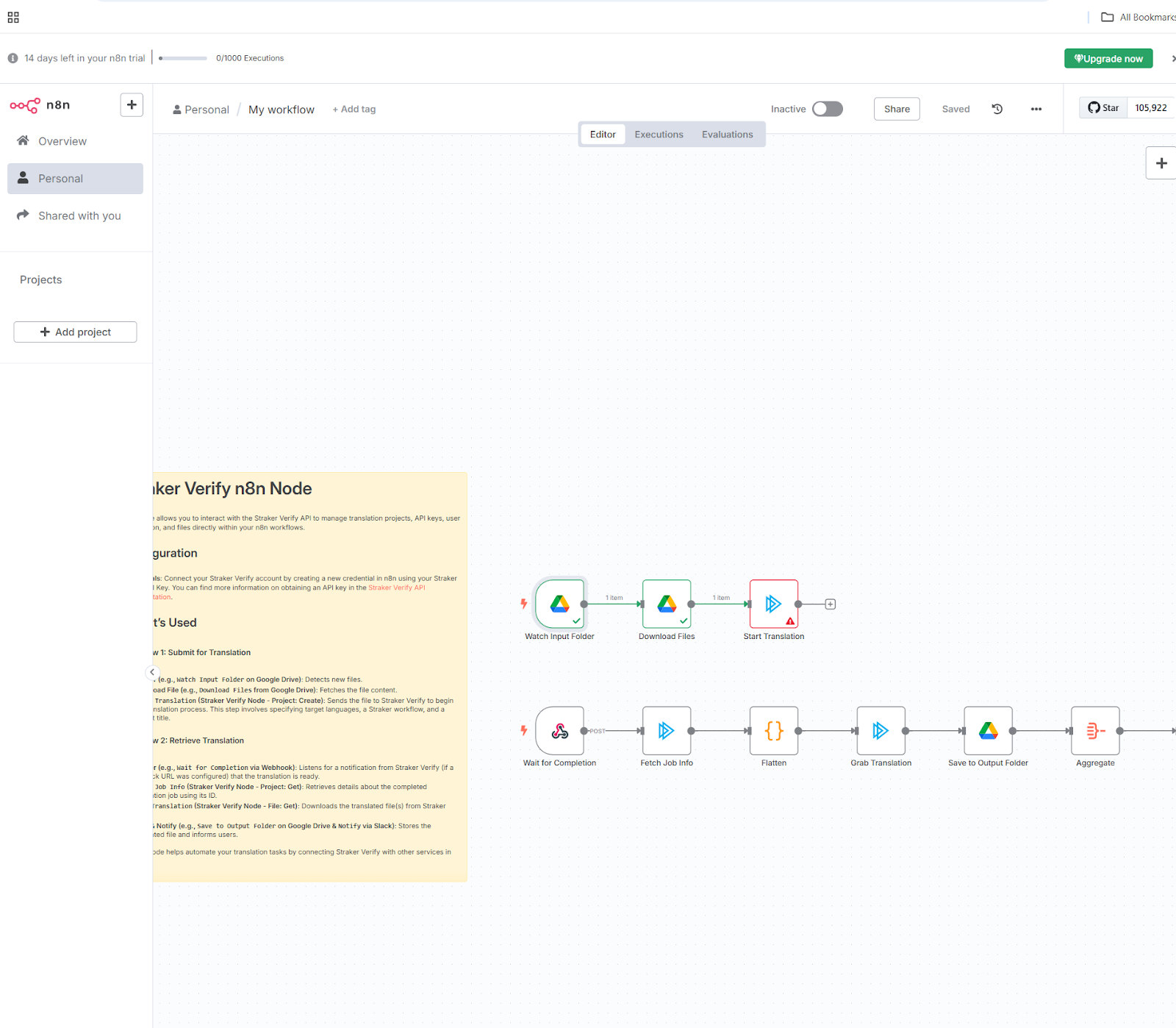The height and width of the screenshot is (1028, 1176).
Task: Open the All Bookmarks folder
Action: (x=1138, y=17)
